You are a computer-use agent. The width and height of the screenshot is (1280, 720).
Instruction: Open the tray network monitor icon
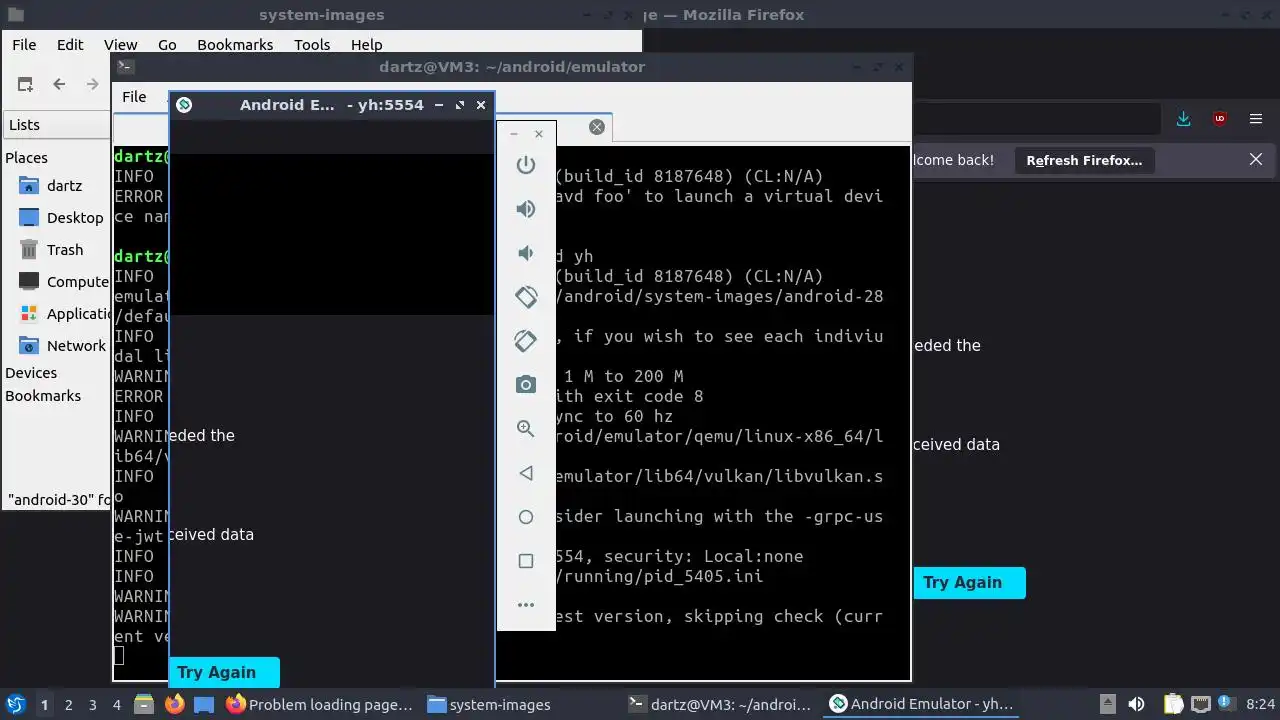point(1201,704)
